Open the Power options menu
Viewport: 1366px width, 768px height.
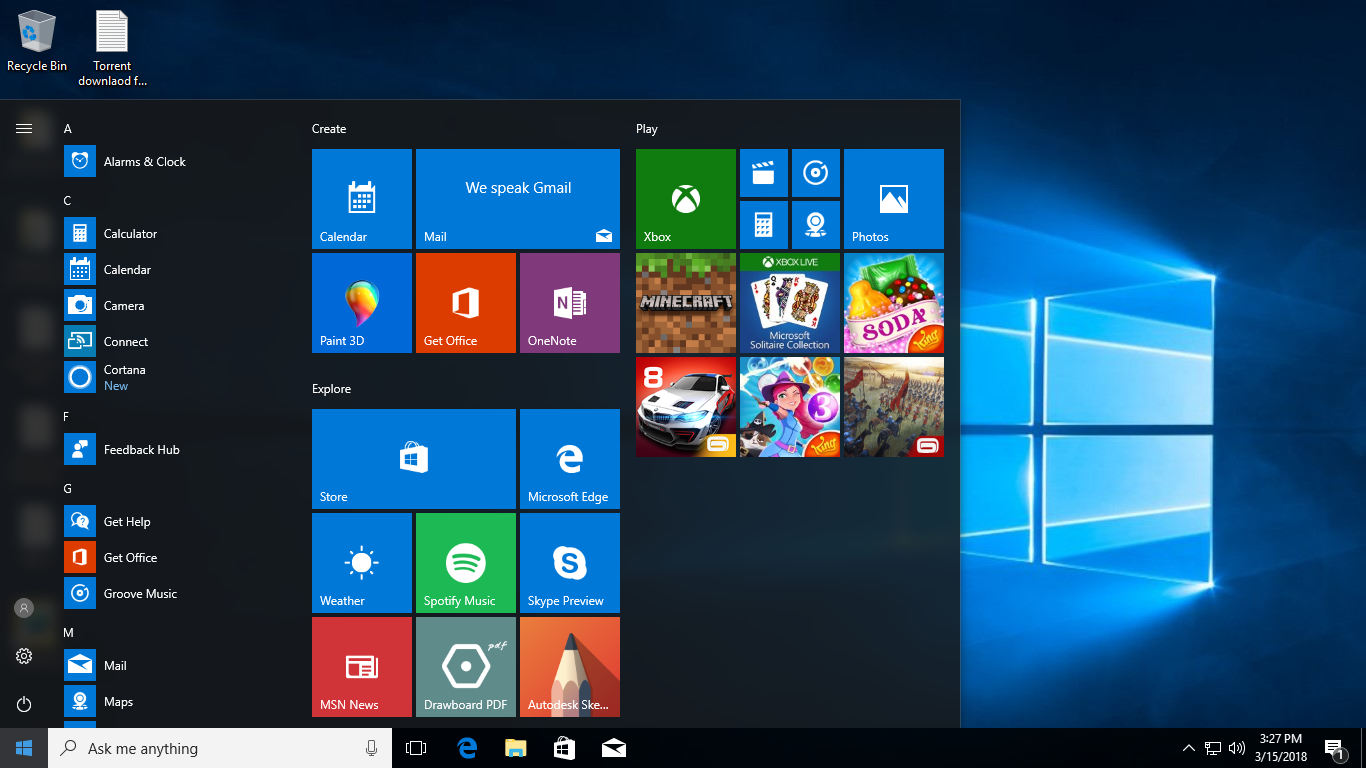(24, 704)
